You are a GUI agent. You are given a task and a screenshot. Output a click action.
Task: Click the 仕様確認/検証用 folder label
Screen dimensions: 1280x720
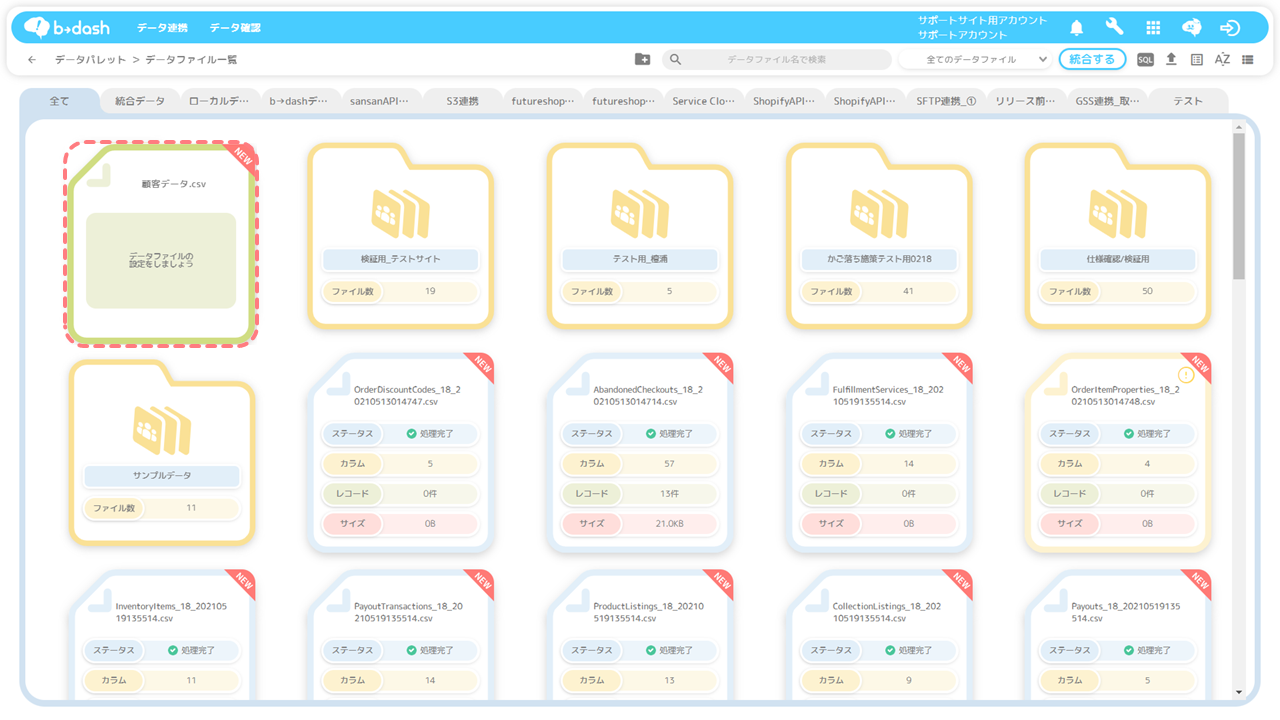point(1118,259)
